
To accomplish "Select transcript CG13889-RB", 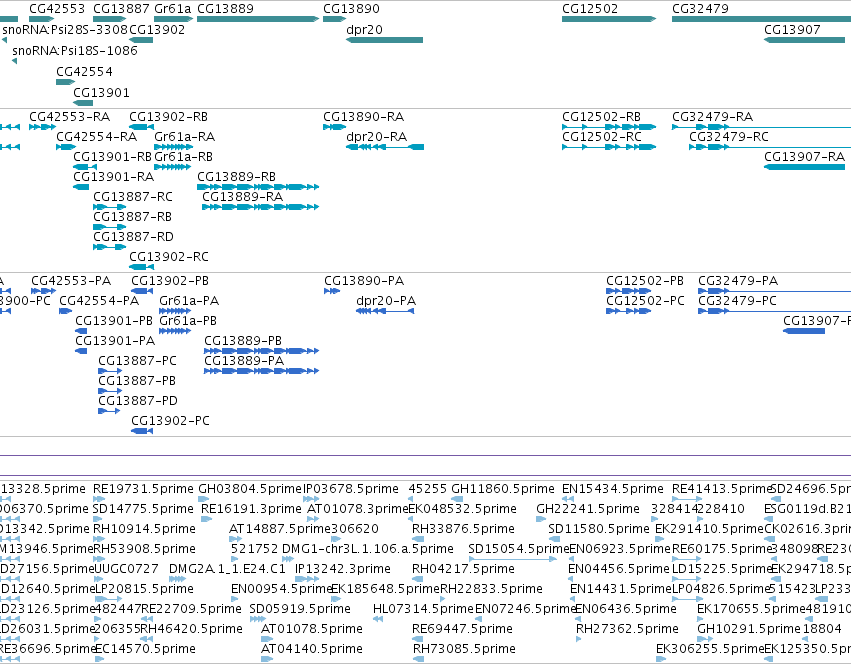I will tap(258, 187).
